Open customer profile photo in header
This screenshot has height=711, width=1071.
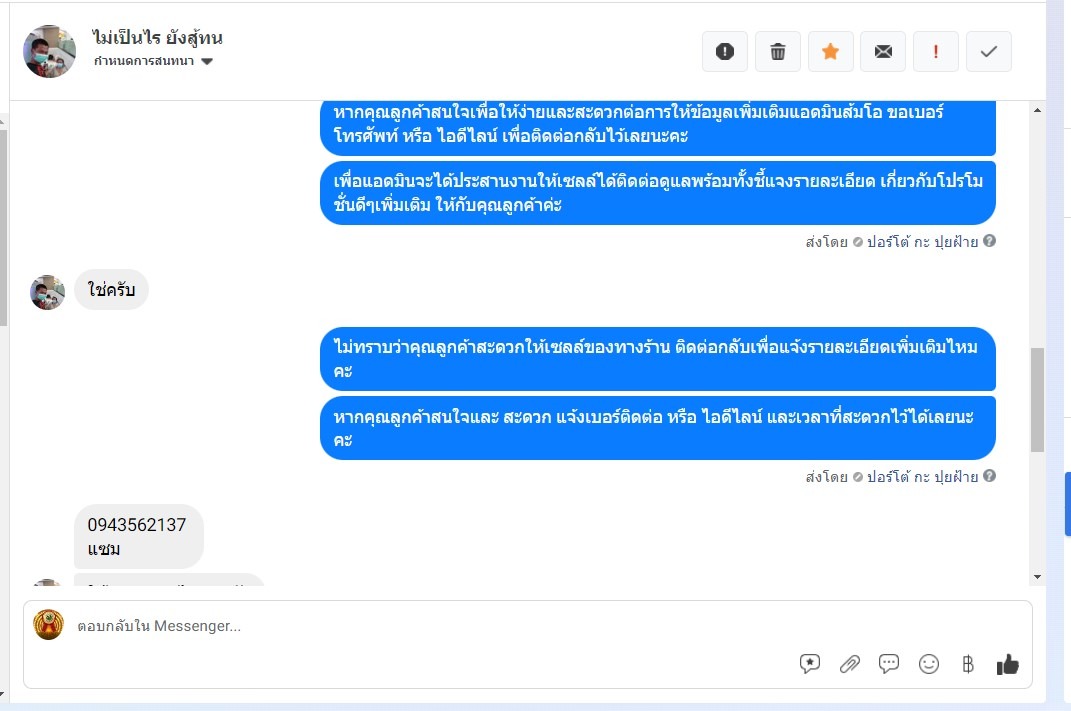[49, 51]
